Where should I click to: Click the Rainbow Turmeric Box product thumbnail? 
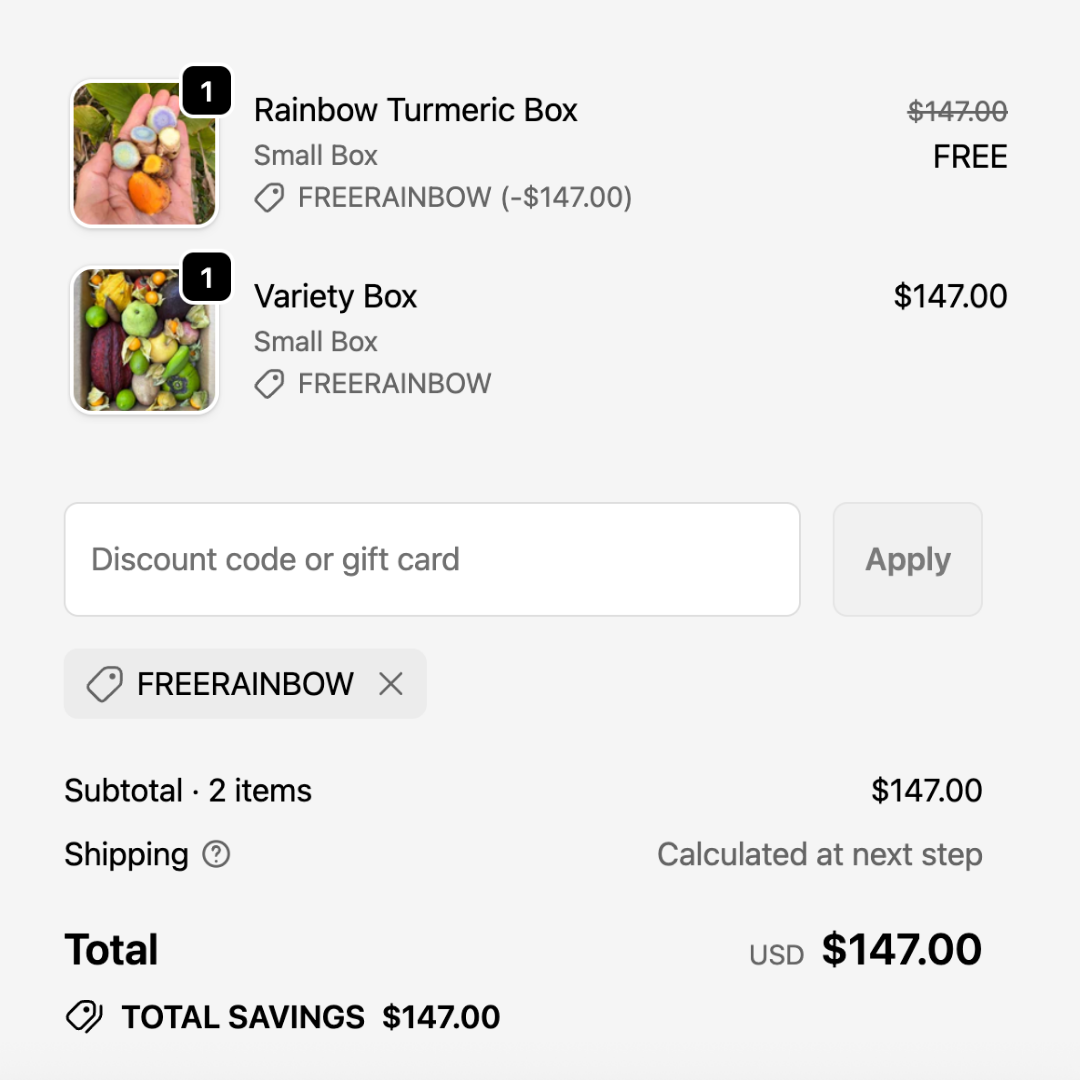pyautogui.click(x=144, y=154)
